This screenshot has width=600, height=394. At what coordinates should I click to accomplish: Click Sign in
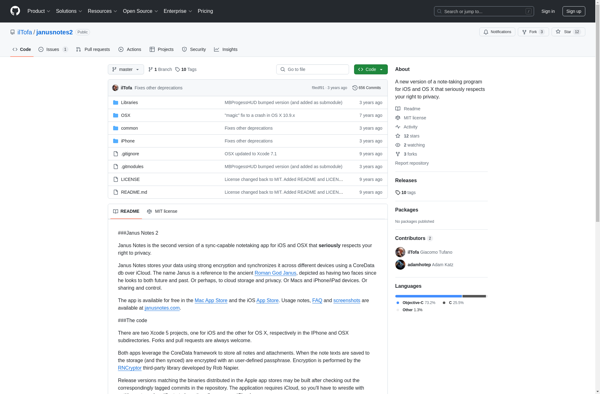(548, 11)
